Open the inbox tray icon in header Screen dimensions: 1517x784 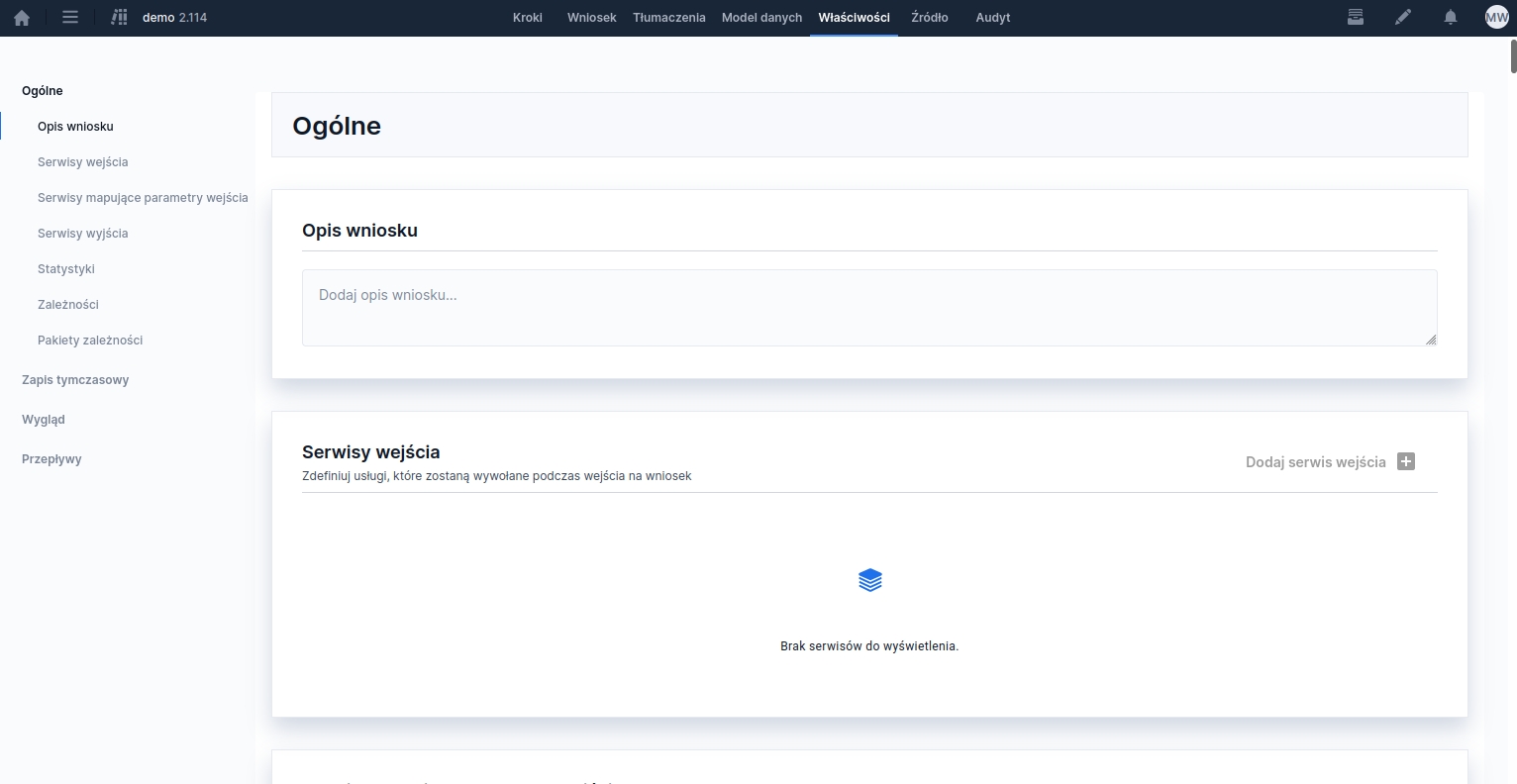[1356, 18]
